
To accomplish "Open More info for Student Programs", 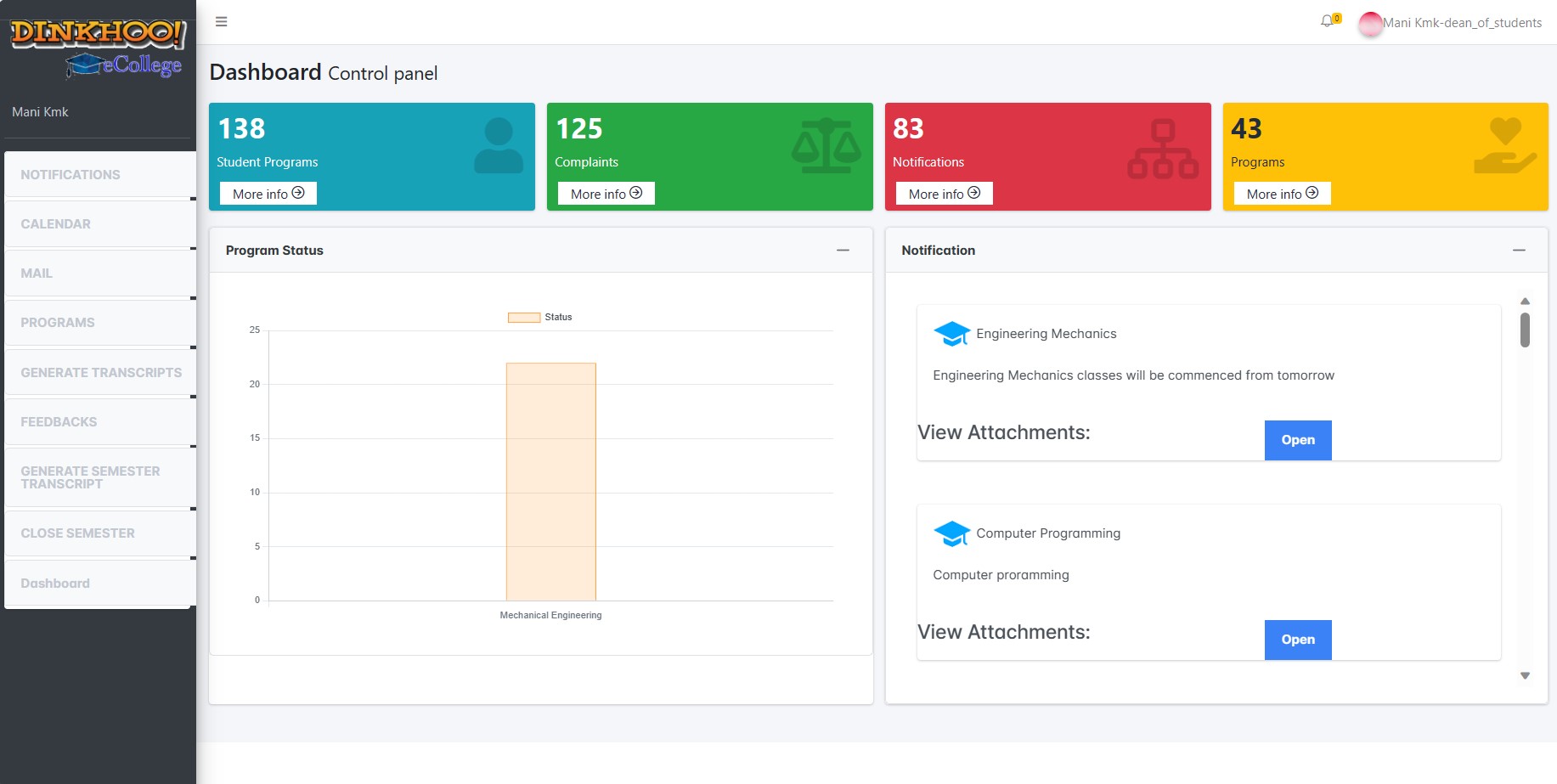I will pos(268,194).
